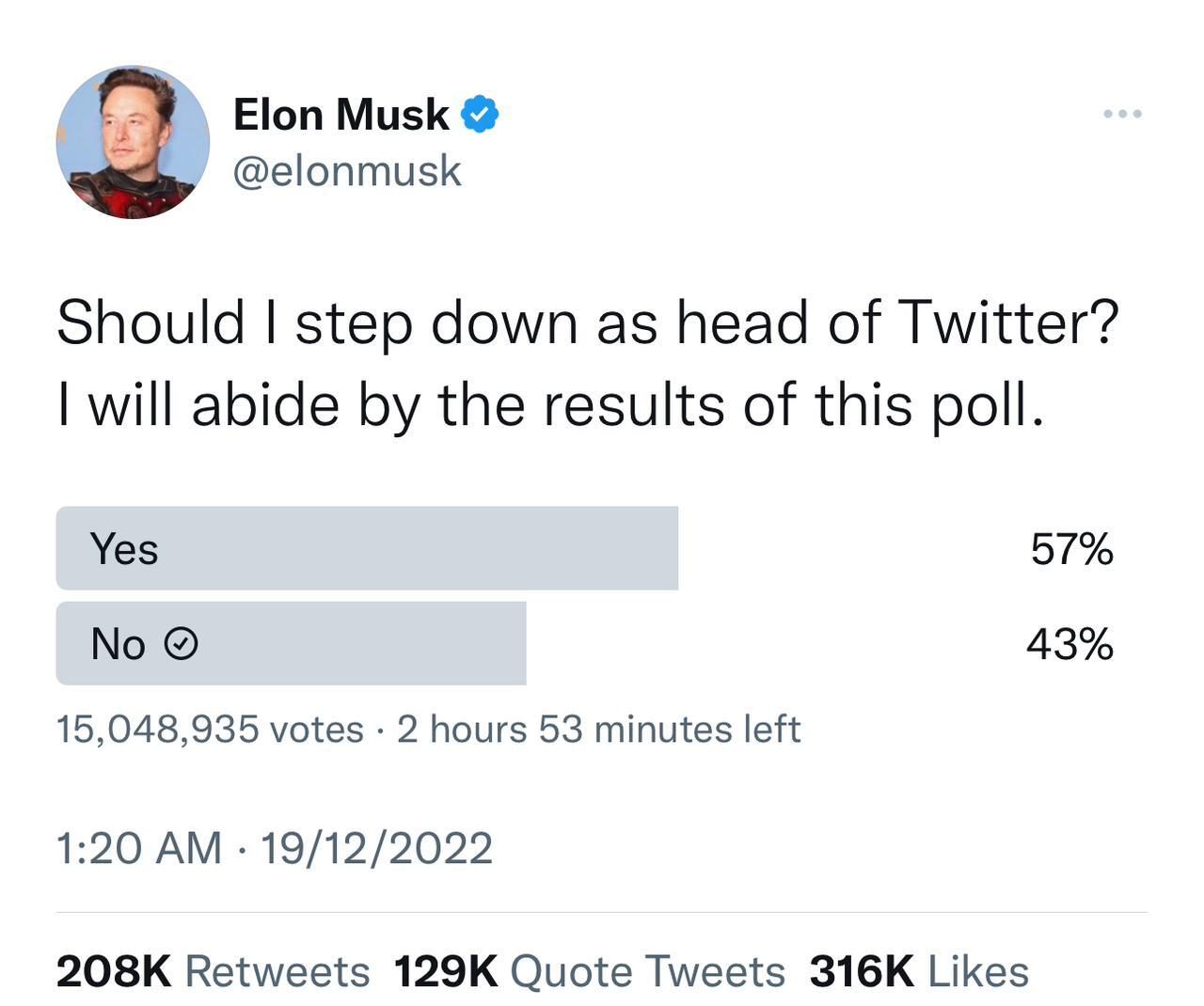Open the 1:20 AM timestamp link

(139, 847)
